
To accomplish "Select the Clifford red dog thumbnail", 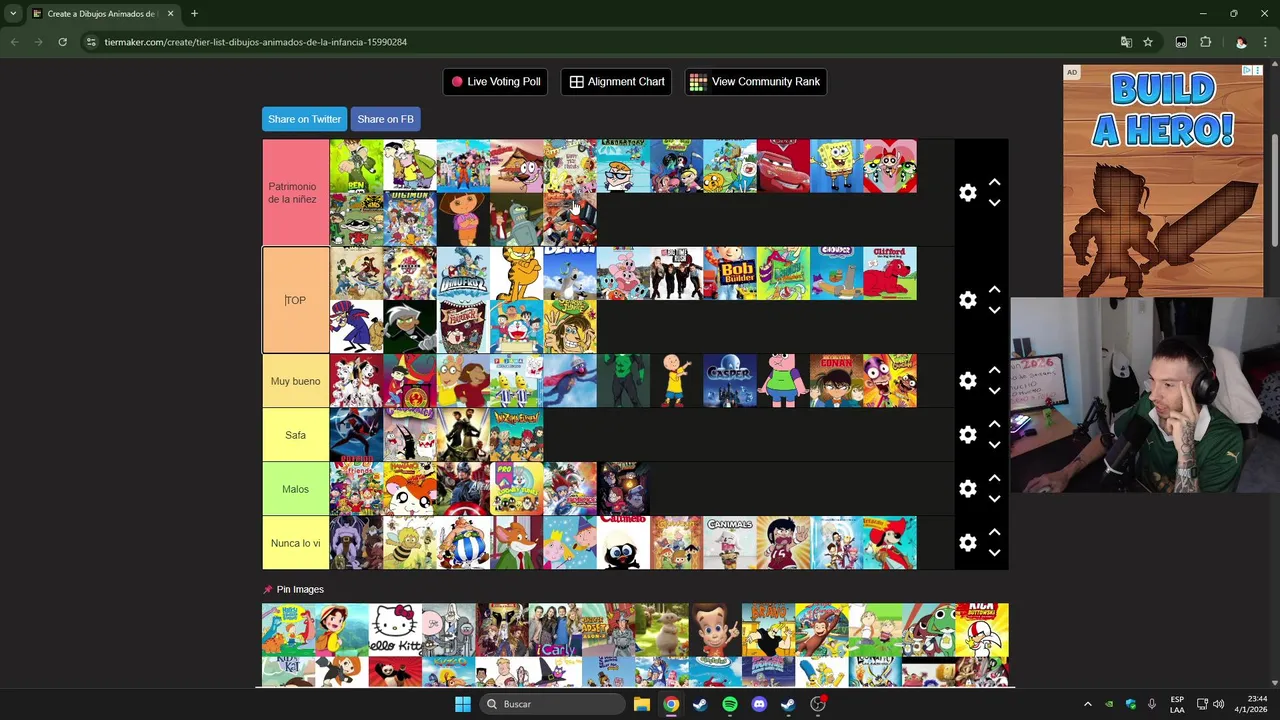I will [889, 273].
